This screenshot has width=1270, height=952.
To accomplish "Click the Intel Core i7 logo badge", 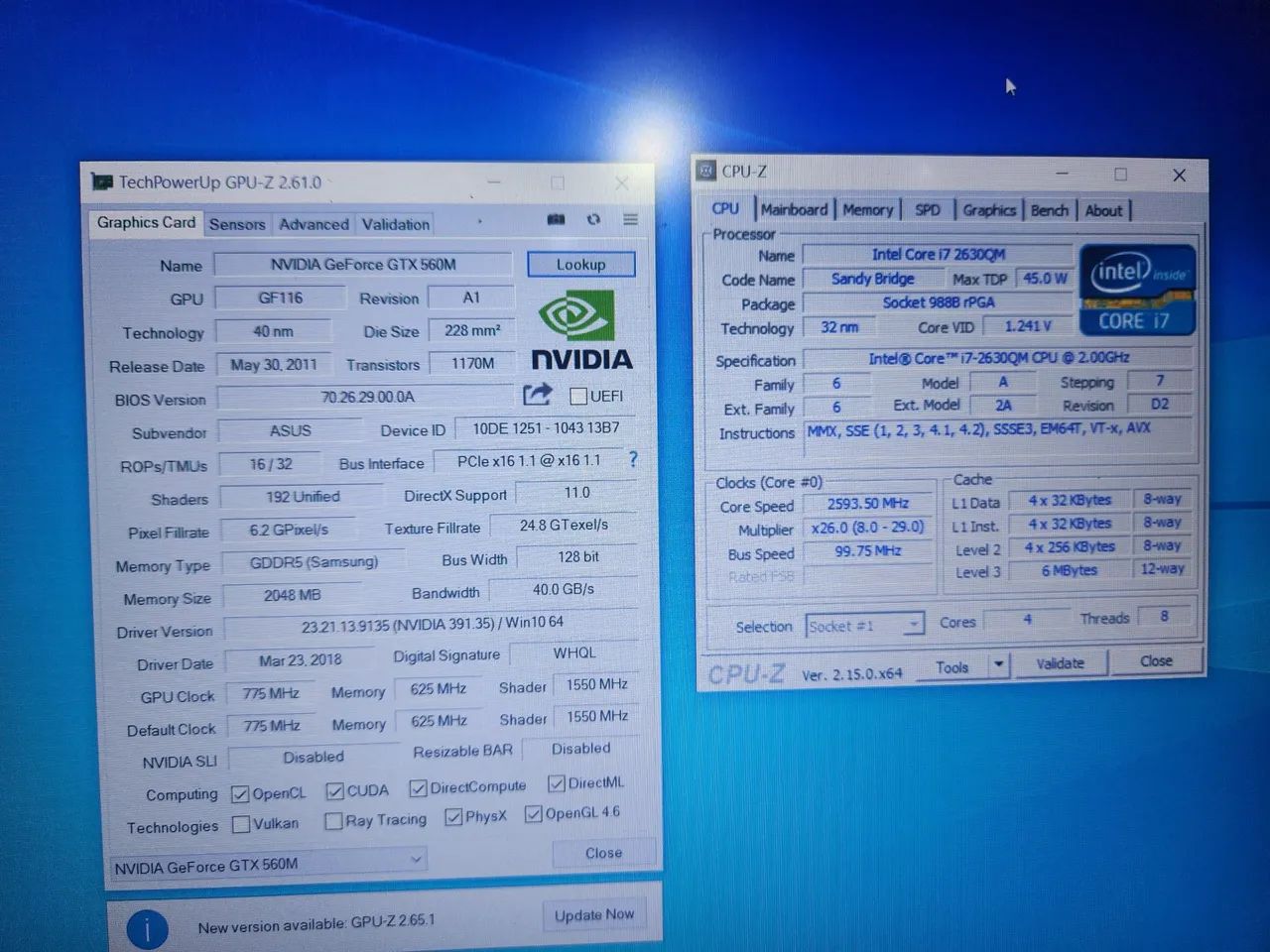I will coord(1136,289).
